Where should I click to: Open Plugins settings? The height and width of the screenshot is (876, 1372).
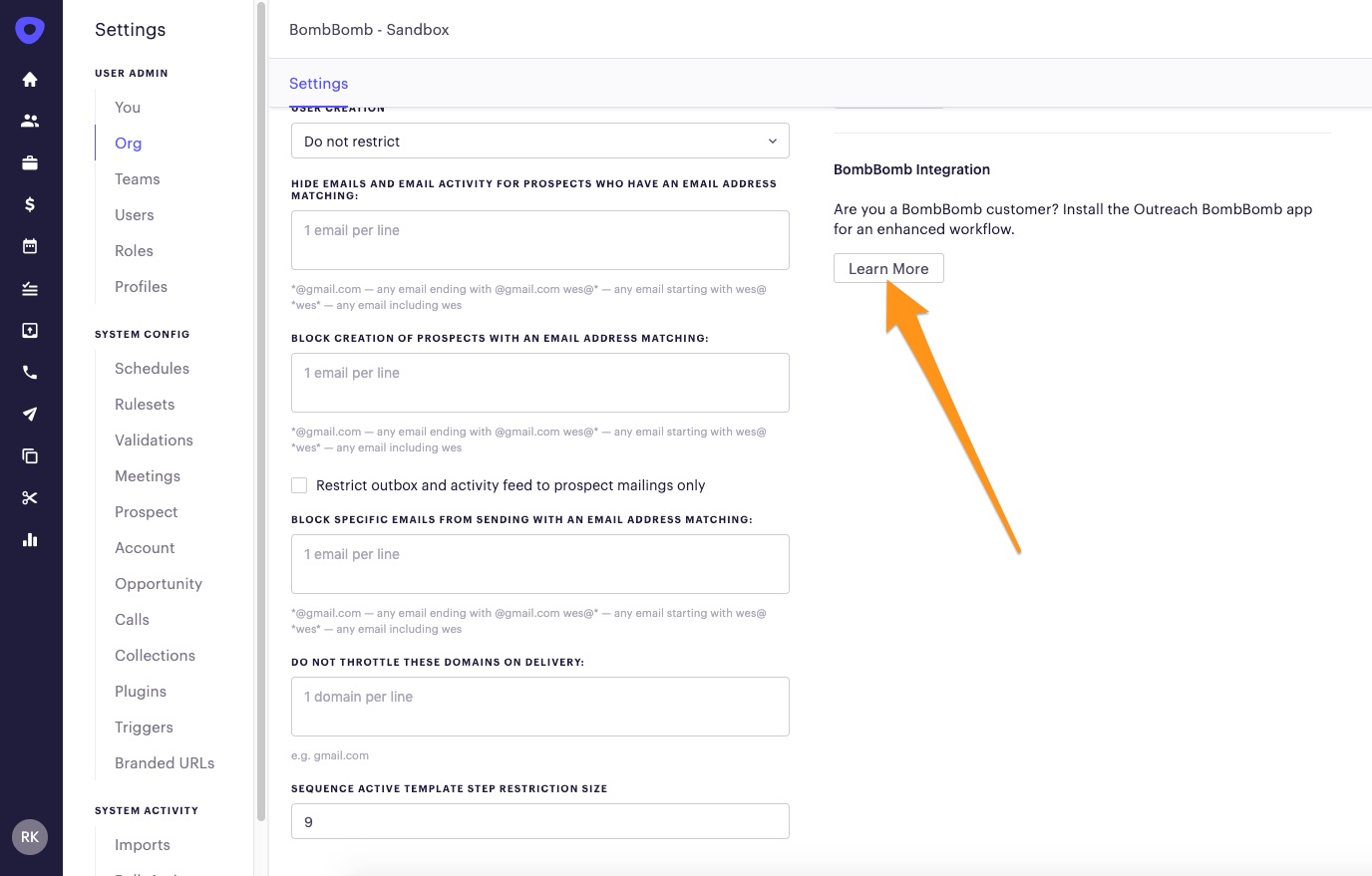pos(141,692)
